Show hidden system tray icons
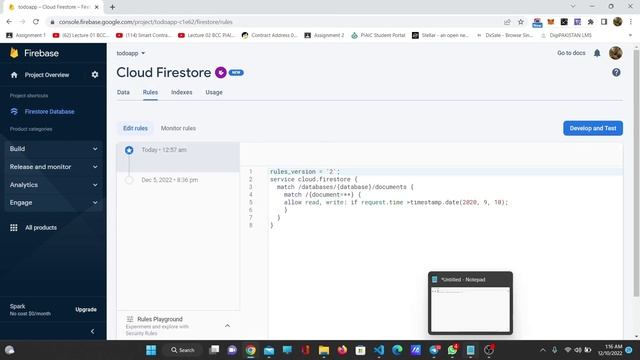 [x=542, y=350]
